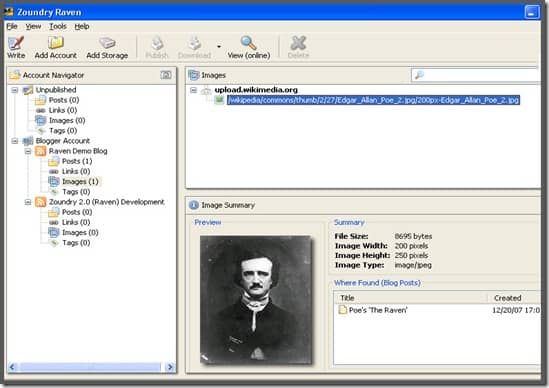Open Posts (1) under Raven Demo Blog
Viewport: 549px width, 388px height.
pos(77,161)
